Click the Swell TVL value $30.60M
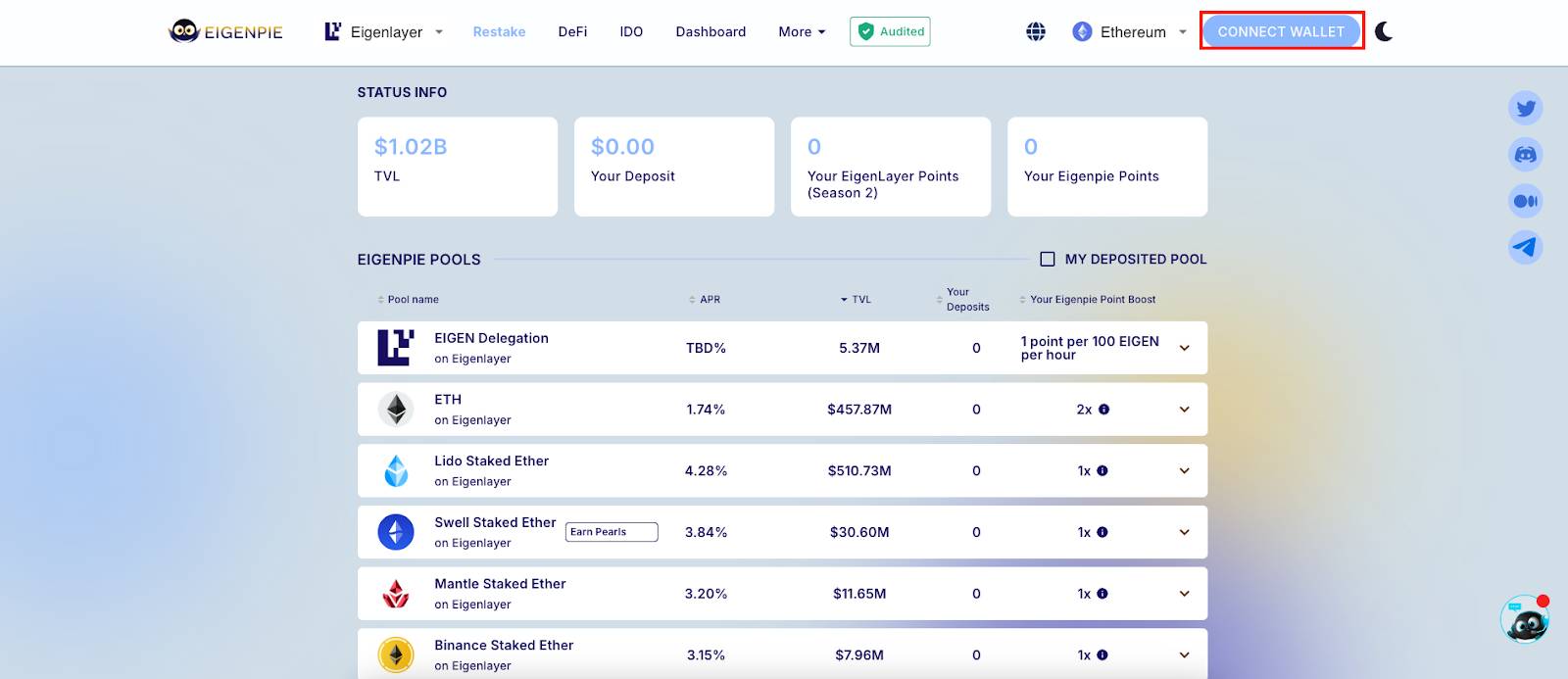1568x679 pixels. (x=859, y=532)
